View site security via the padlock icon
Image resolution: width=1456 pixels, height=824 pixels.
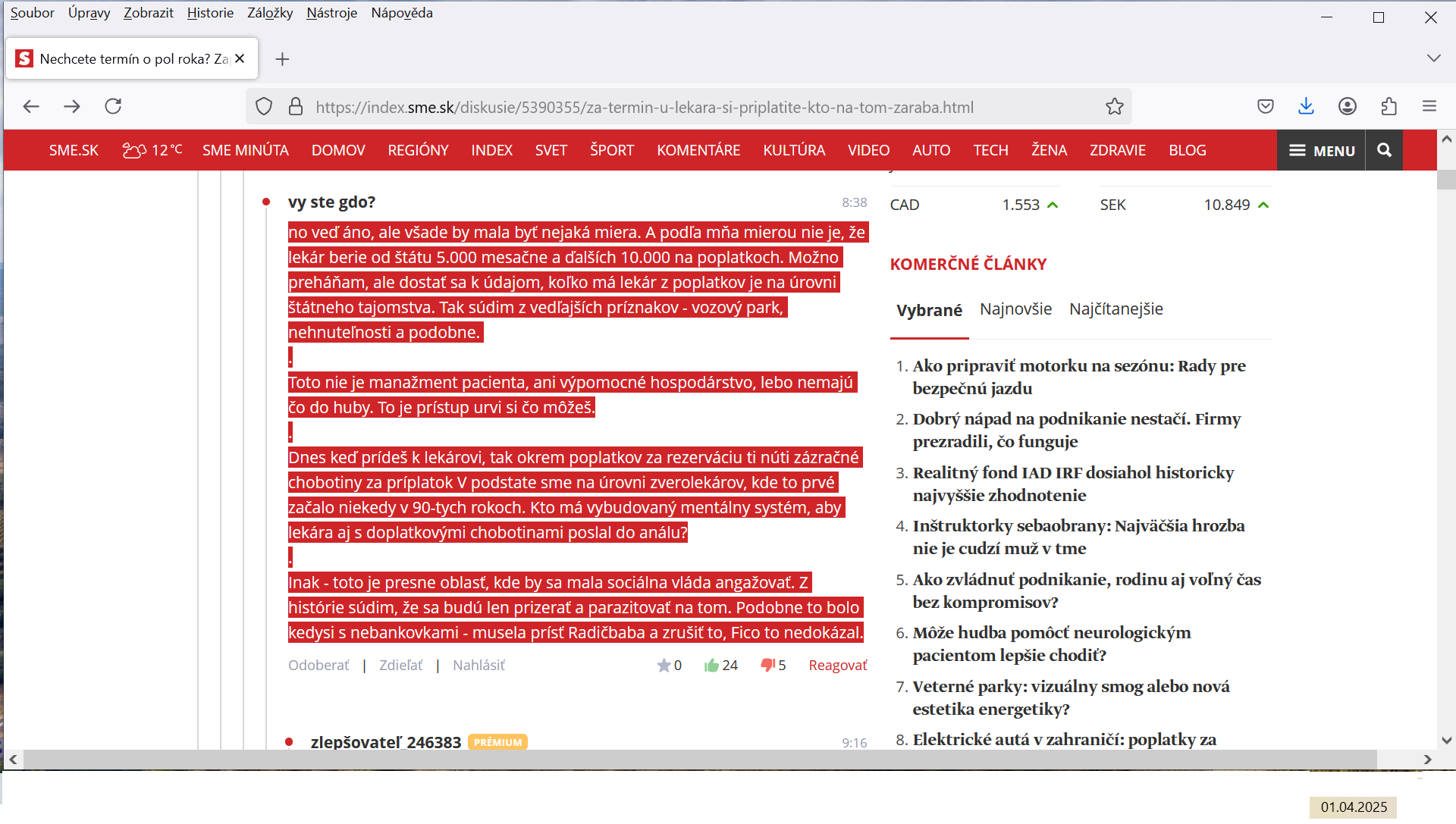(296, 107)
